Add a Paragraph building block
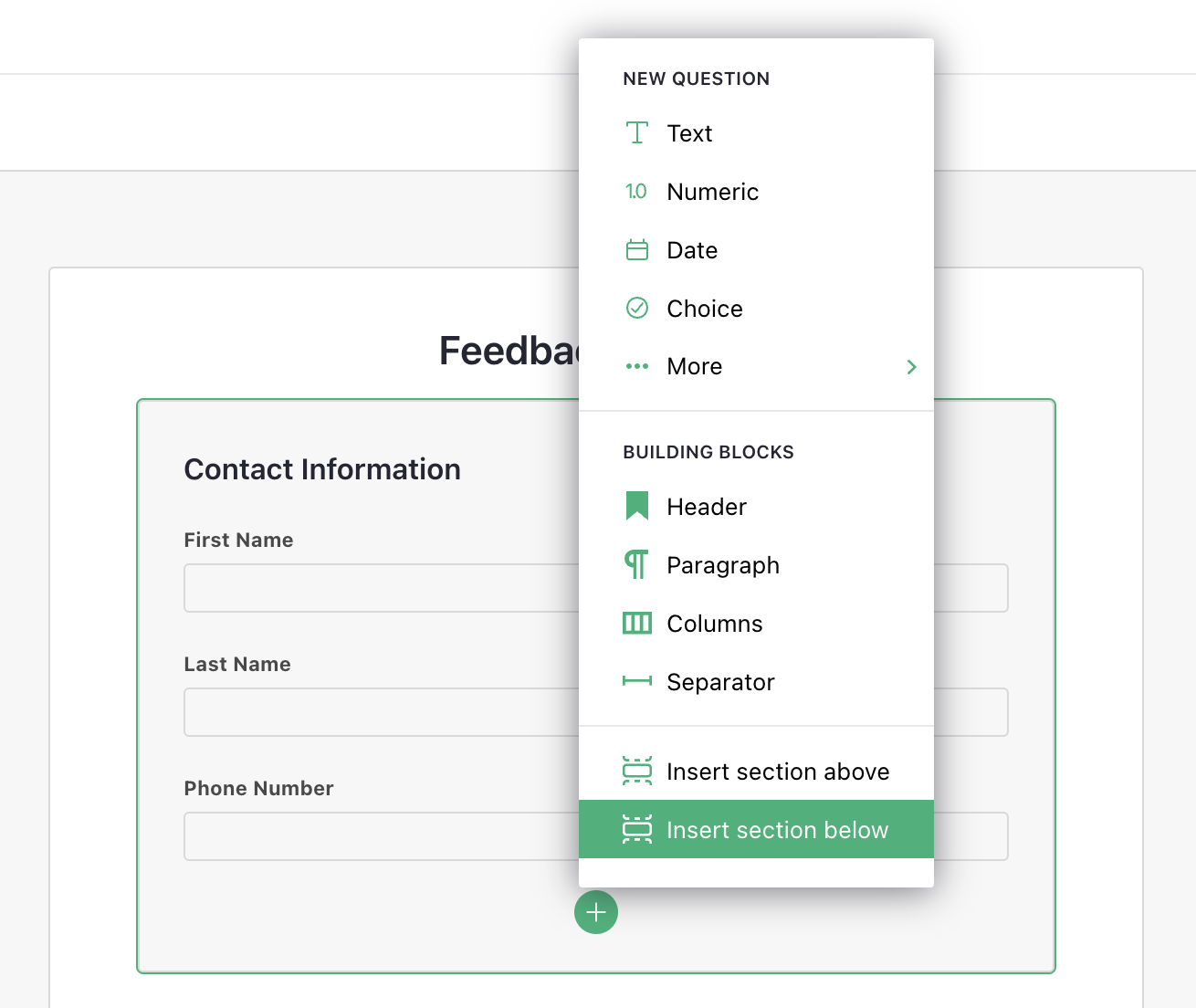Image resolution: width=1196 pixels, height=1008 pixels. click(x=723, y=565)
